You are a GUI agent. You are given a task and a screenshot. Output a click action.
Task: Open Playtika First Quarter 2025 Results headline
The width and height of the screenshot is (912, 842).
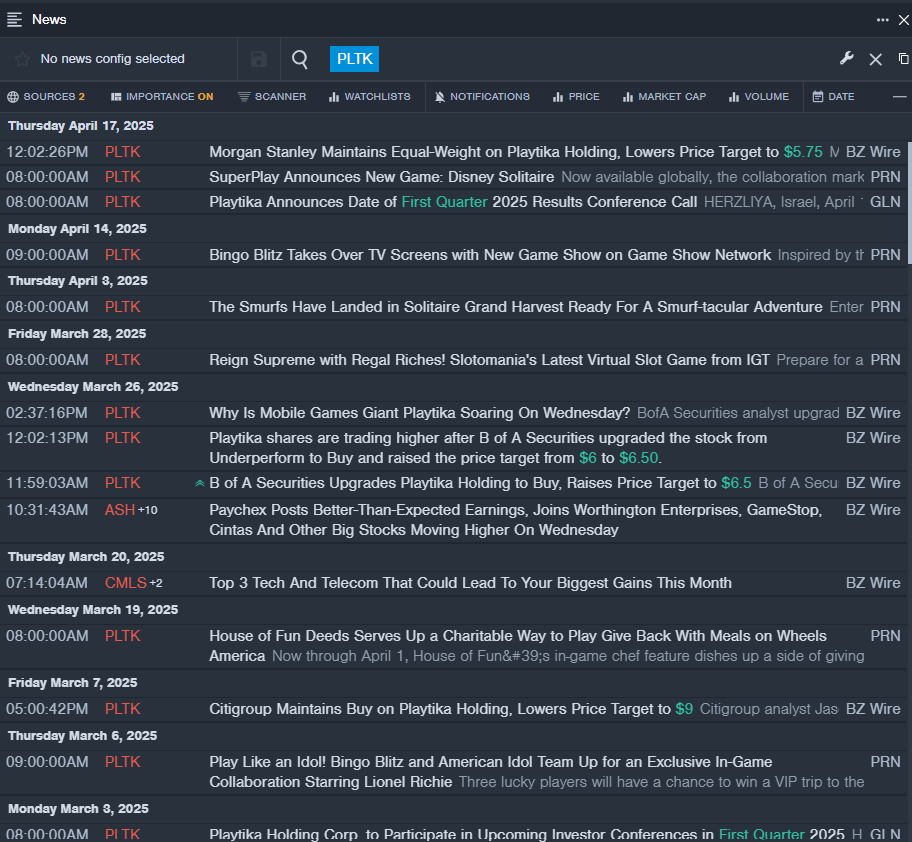pyautogui.click(x=453, y=202)
